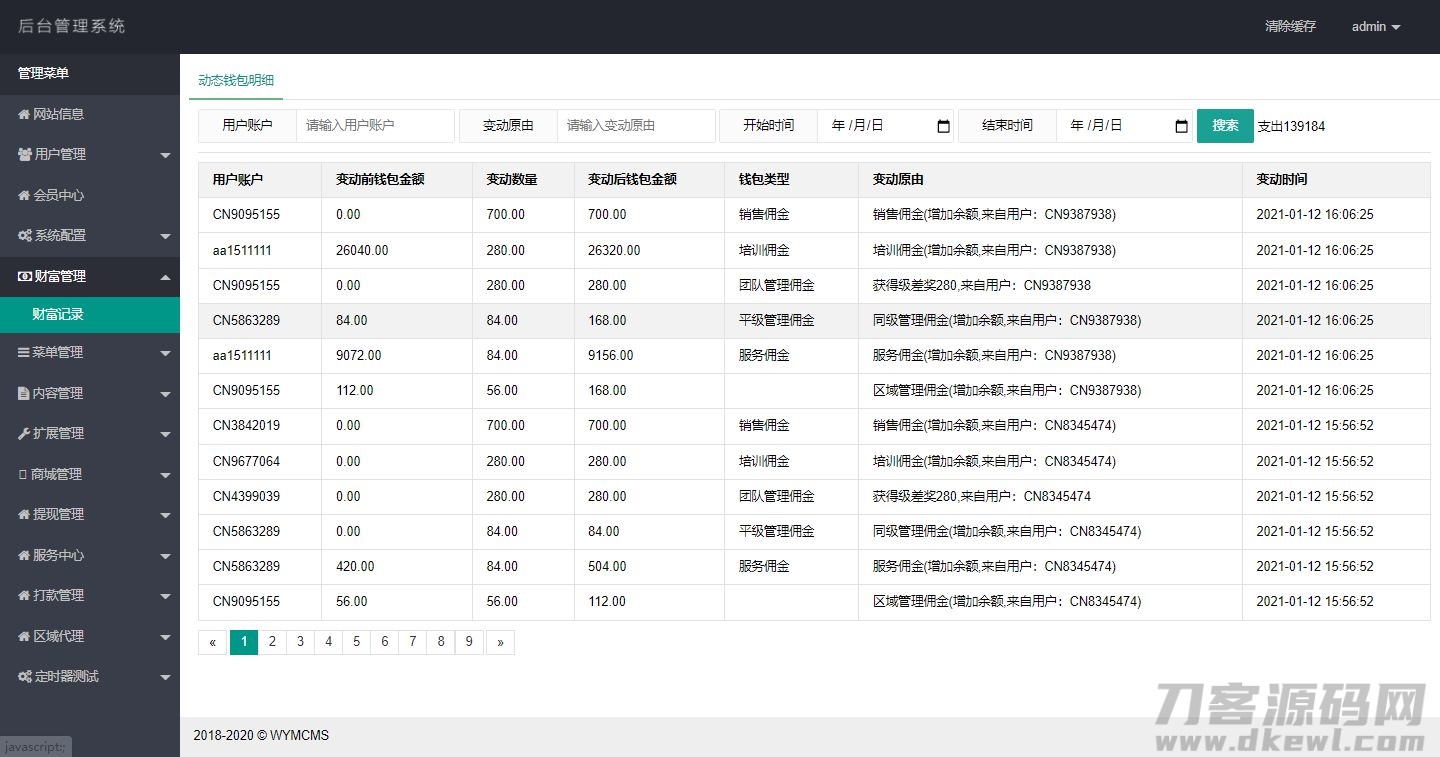Click the 请输入用户账户 input field
This screenshot has width=1440, height=757.
click(375, 126)
